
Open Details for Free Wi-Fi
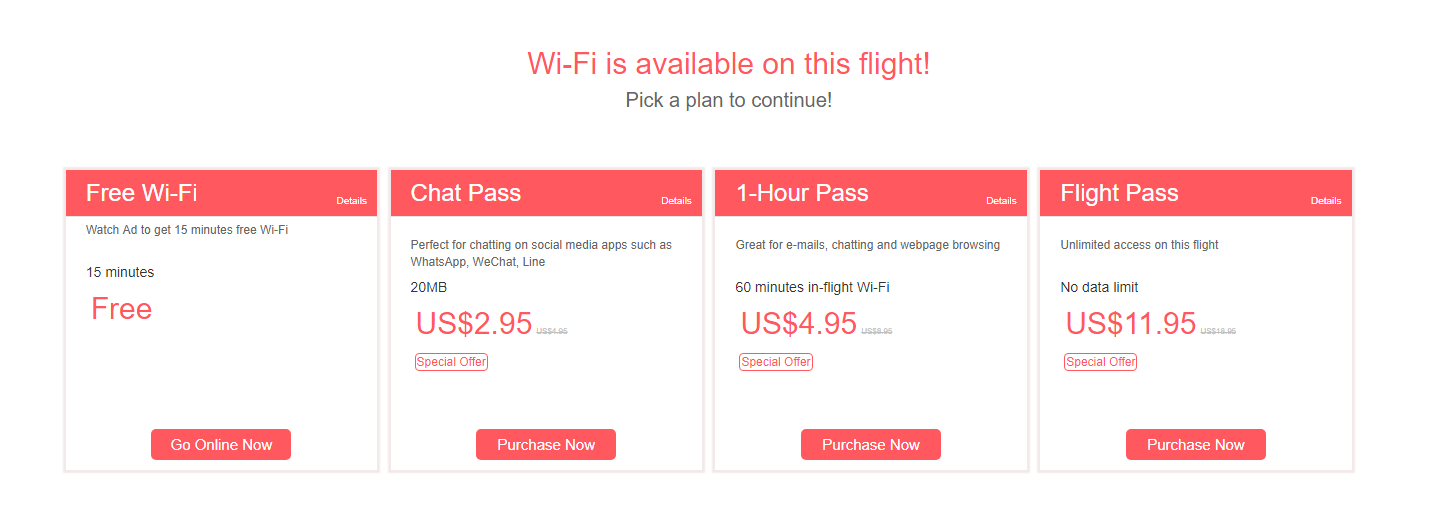(352, 201)
